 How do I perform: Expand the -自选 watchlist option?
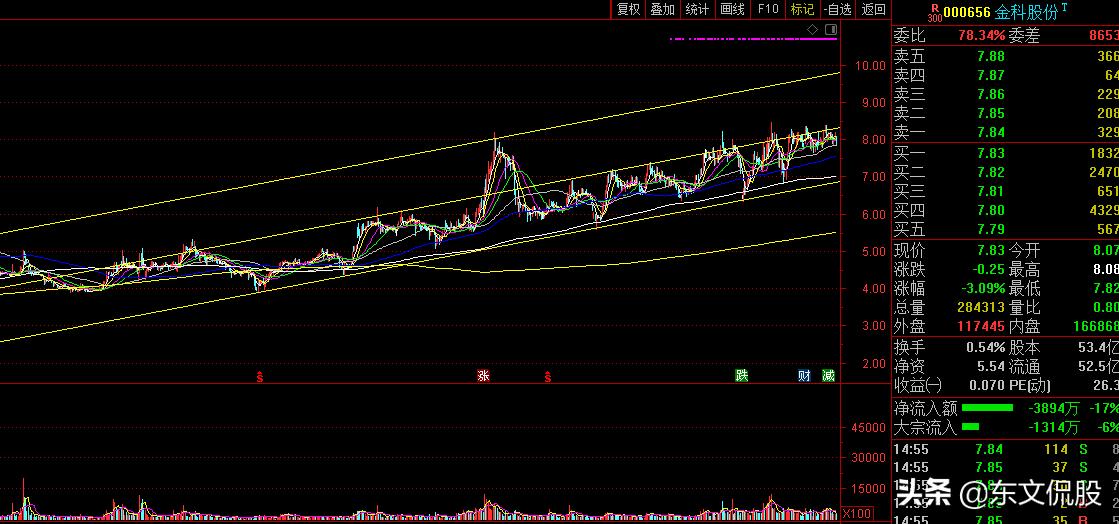(838, 9)
